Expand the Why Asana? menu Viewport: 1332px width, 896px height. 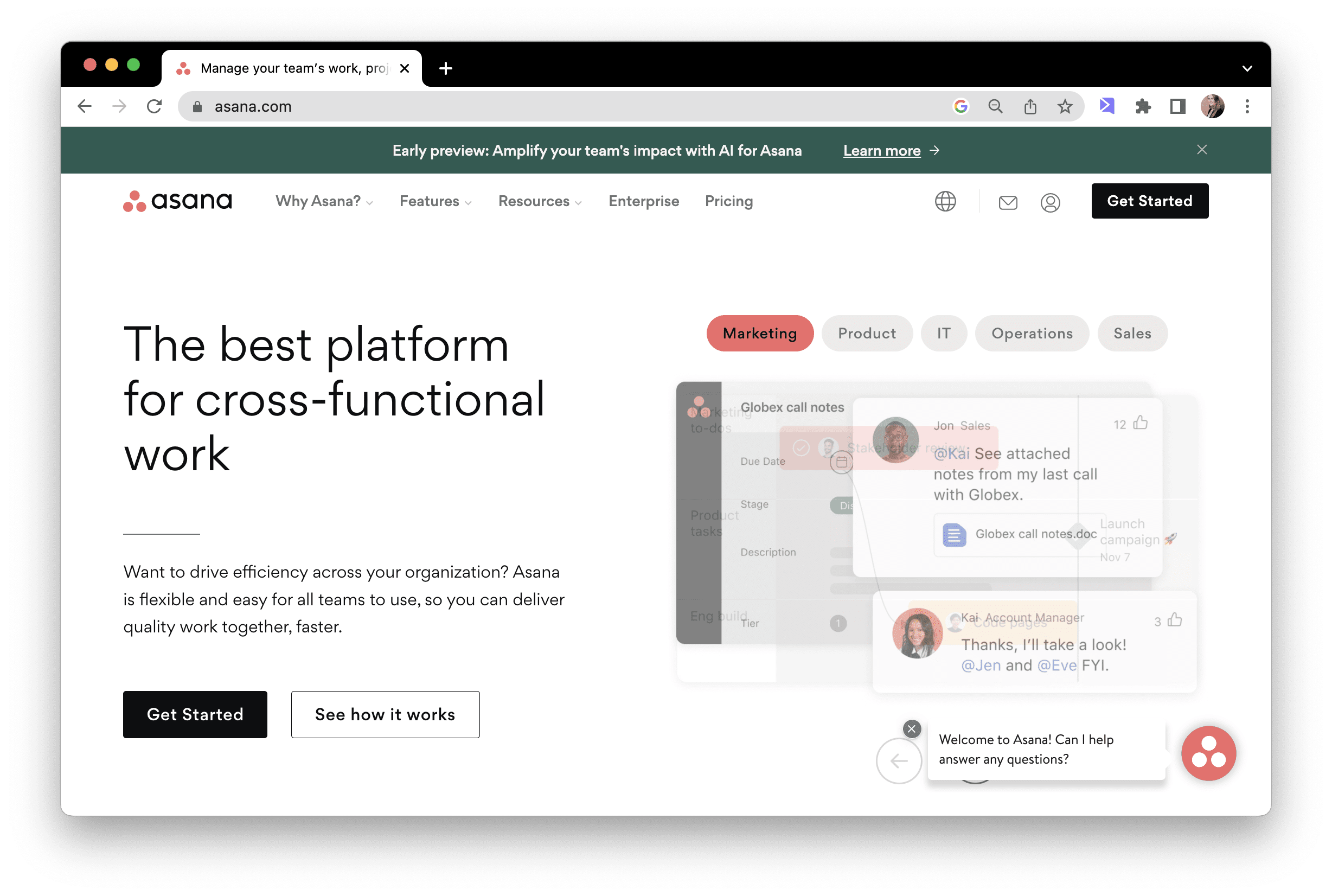click(x=324, y=201)
